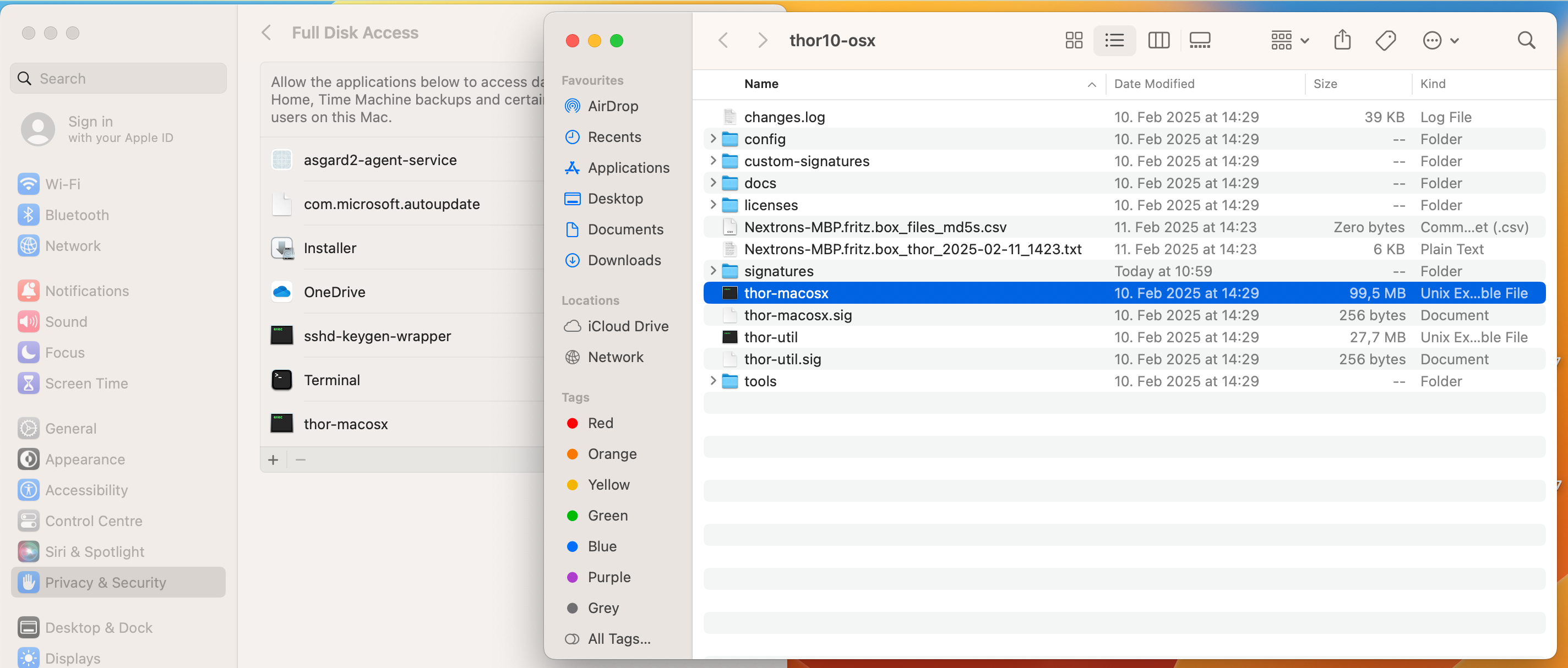Open Wi-Fi settings pane
The width and height of the screenshot is (1568, 668).
(62, 184)
